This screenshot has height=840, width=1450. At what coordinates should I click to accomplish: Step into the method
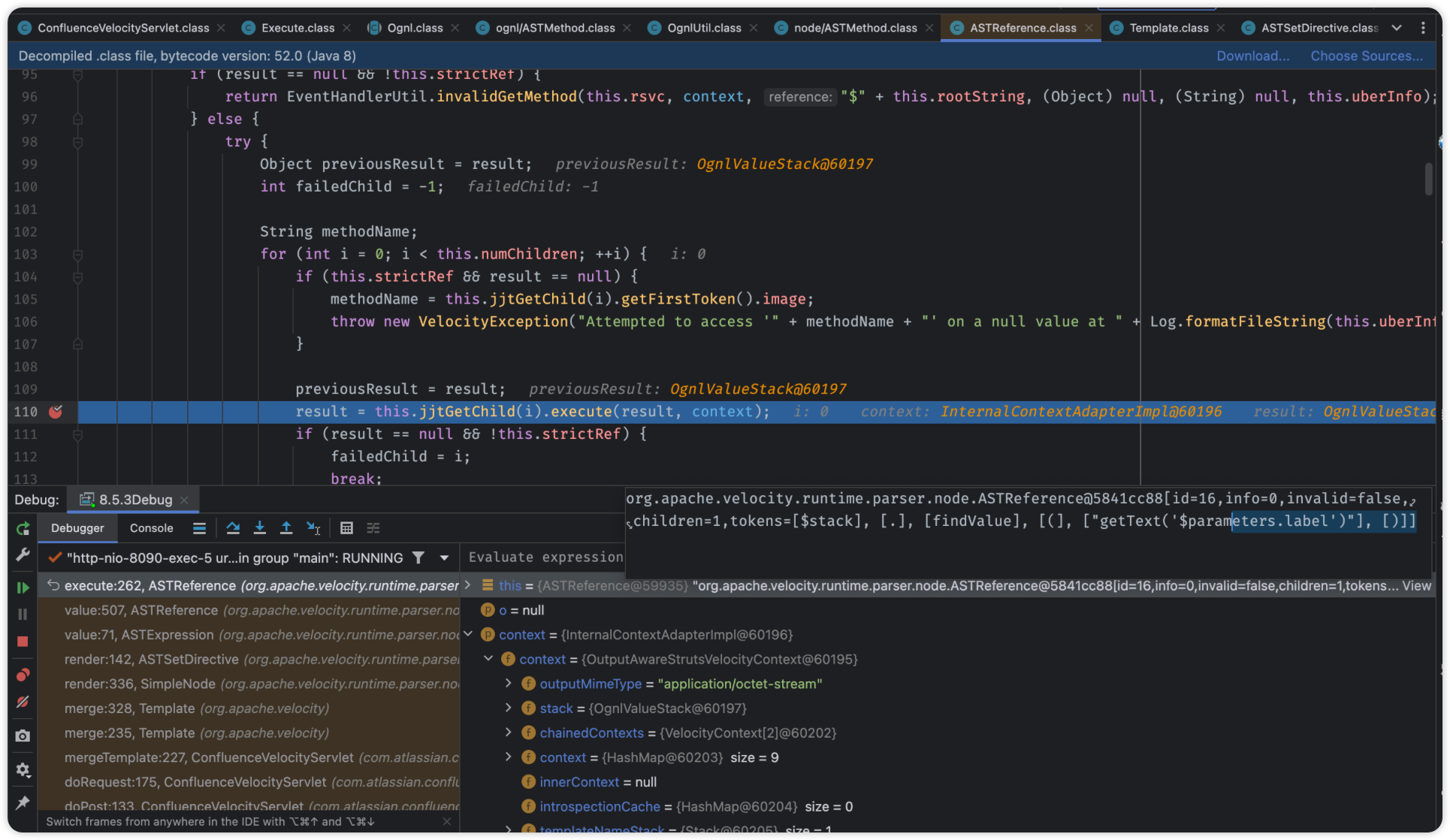coord(259,528)
